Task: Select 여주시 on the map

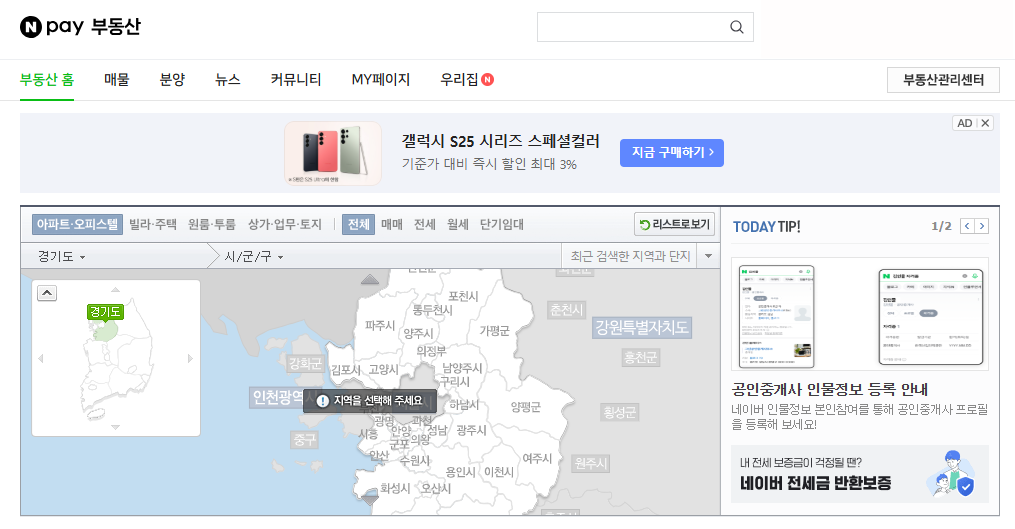Action: [x=537, y=458]
